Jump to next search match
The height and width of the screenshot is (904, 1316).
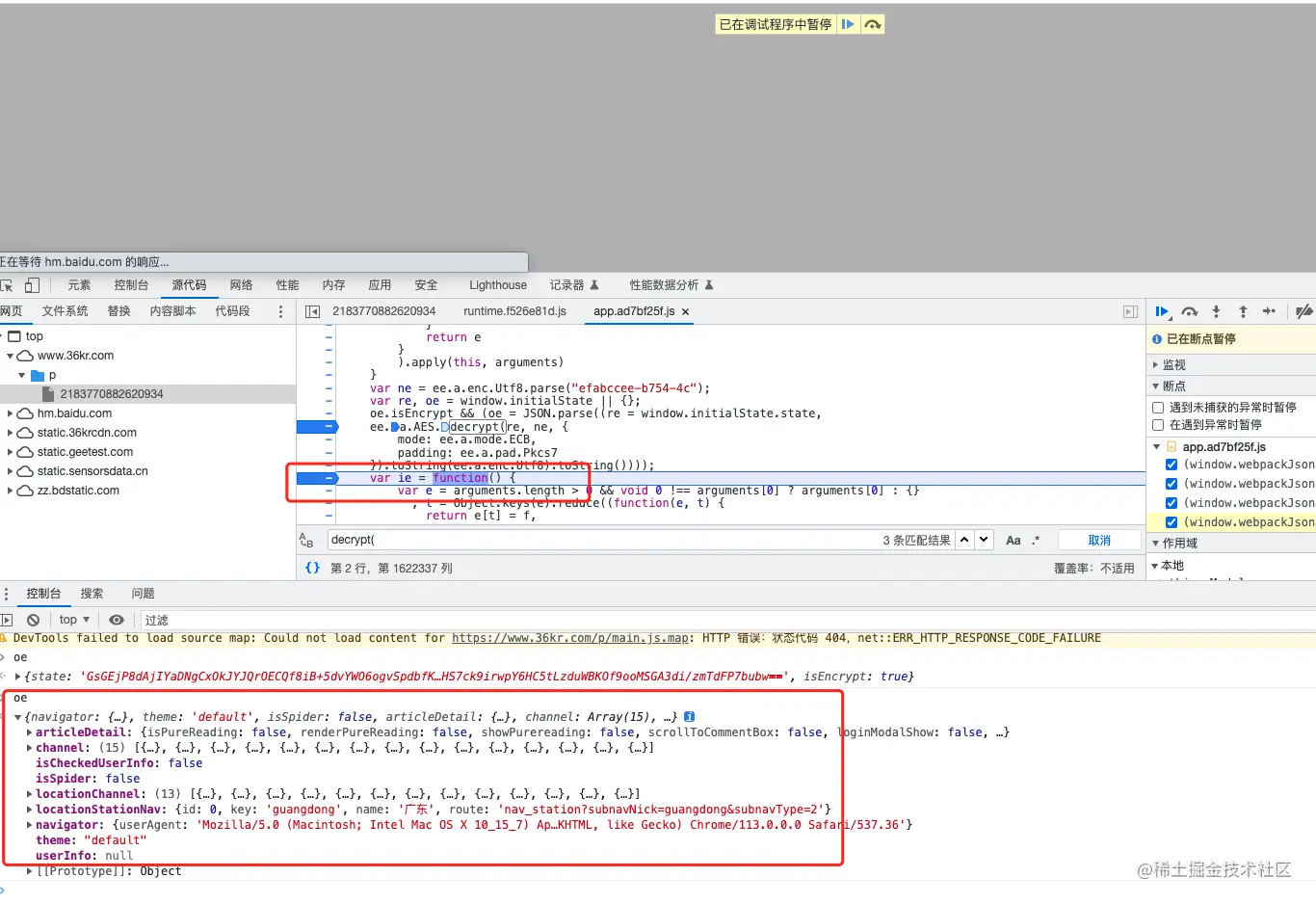pos(984,540)
